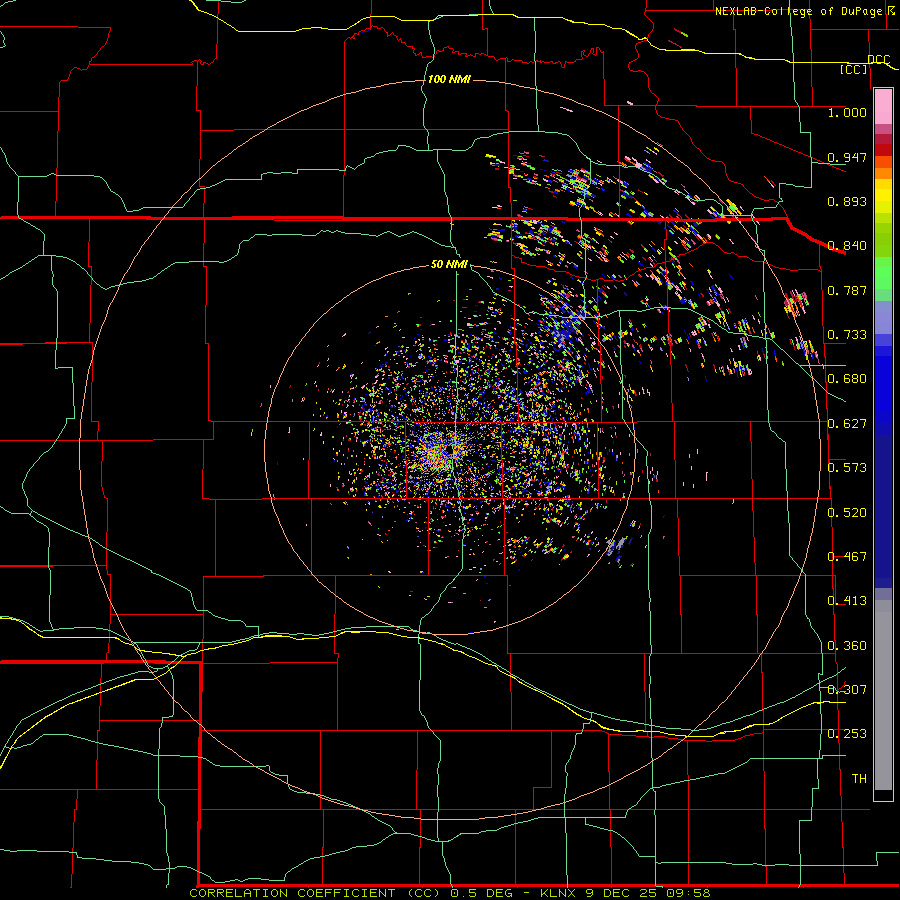Click the 0.840 scale value

coord(847,246)
